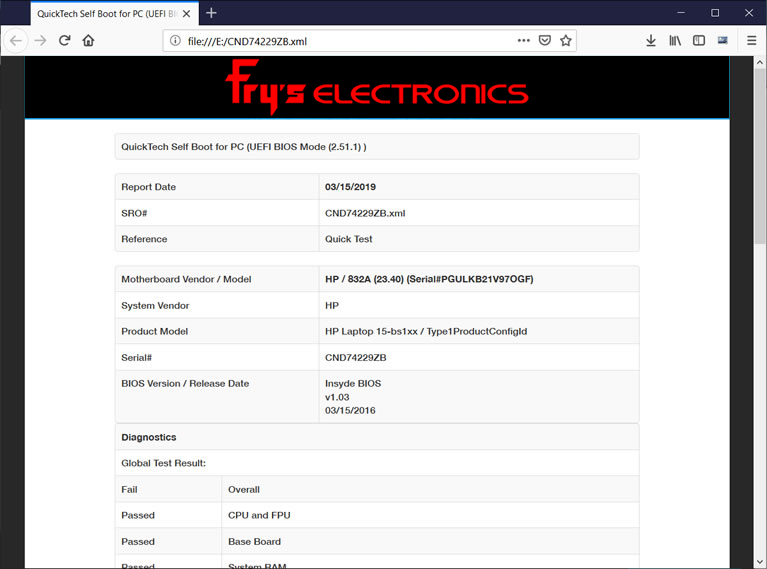Select the QuickTech Self Boot tab
767x569 pixels.
point(105,14)
